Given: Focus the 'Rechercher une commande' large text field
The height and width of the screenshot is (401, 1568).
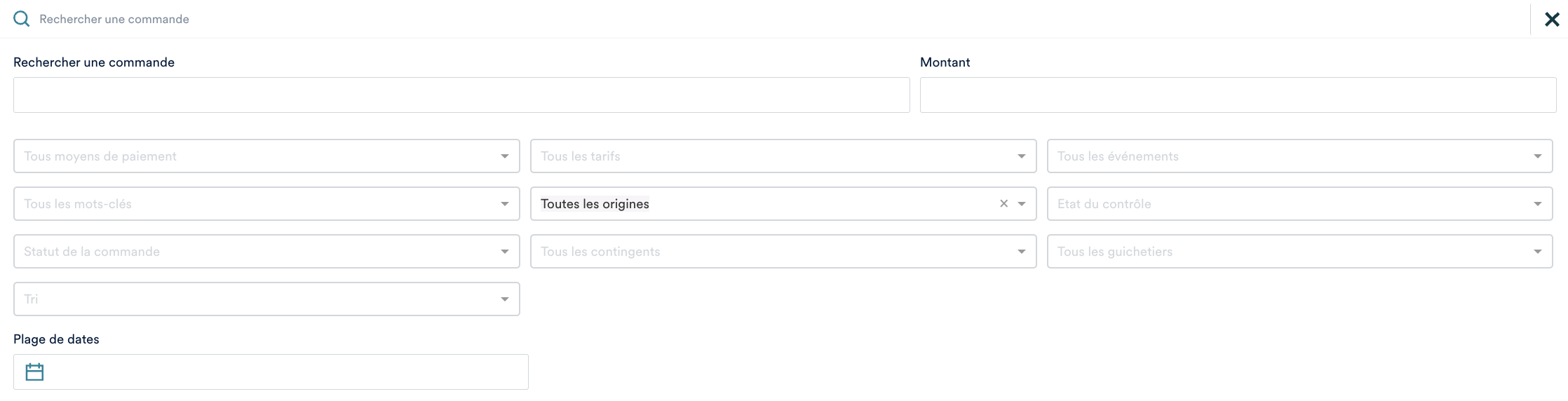Looking at the screenshot, I should [x=461, y=95].
